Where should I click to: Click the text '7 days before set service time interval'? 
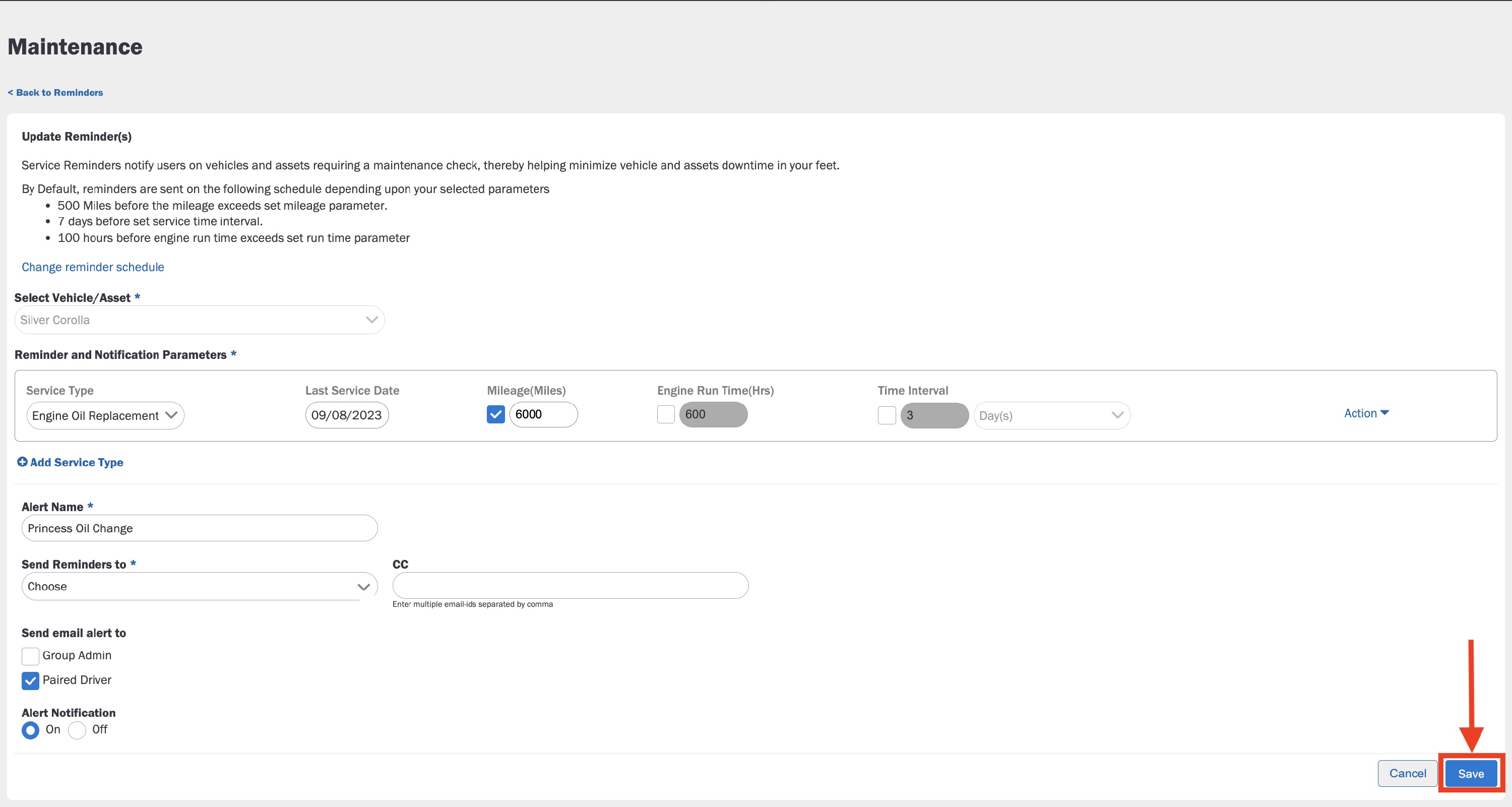(x=159, y=221)
